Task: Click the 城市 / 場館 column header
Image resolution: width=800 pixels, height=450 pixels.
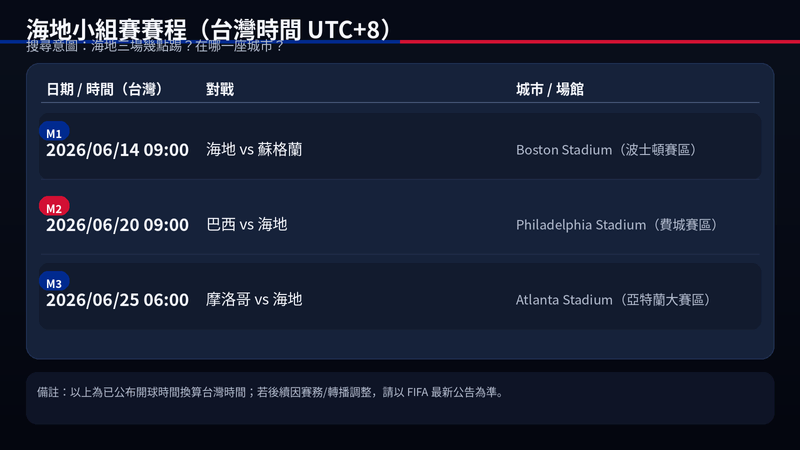Action: pos(549,89)
